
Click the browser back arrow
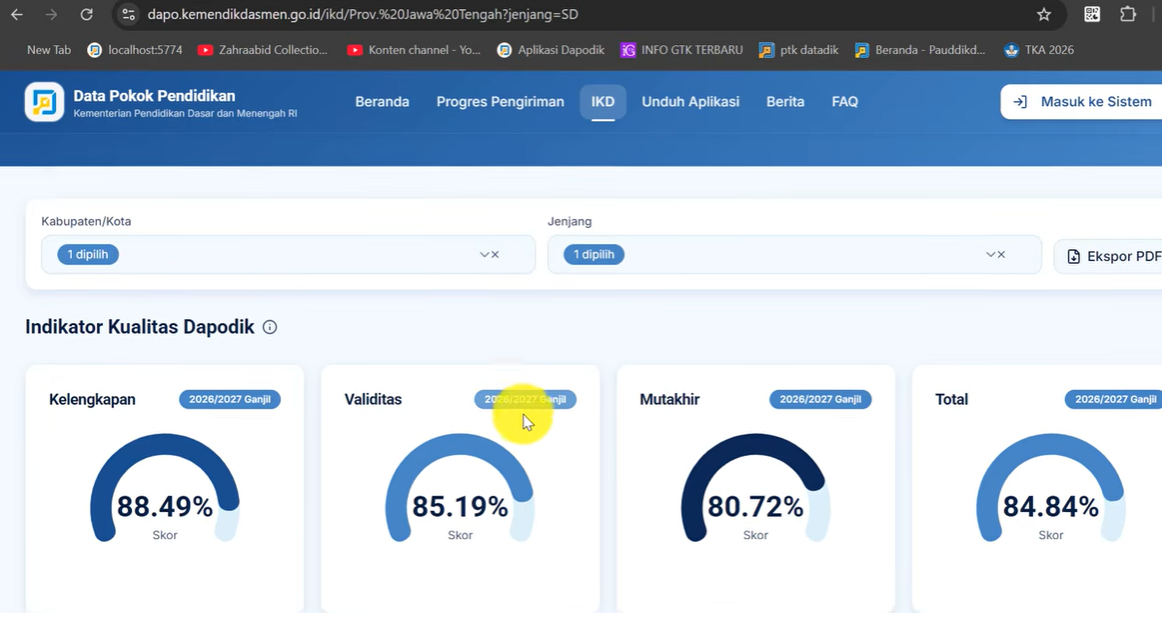[x=16, y=14]
